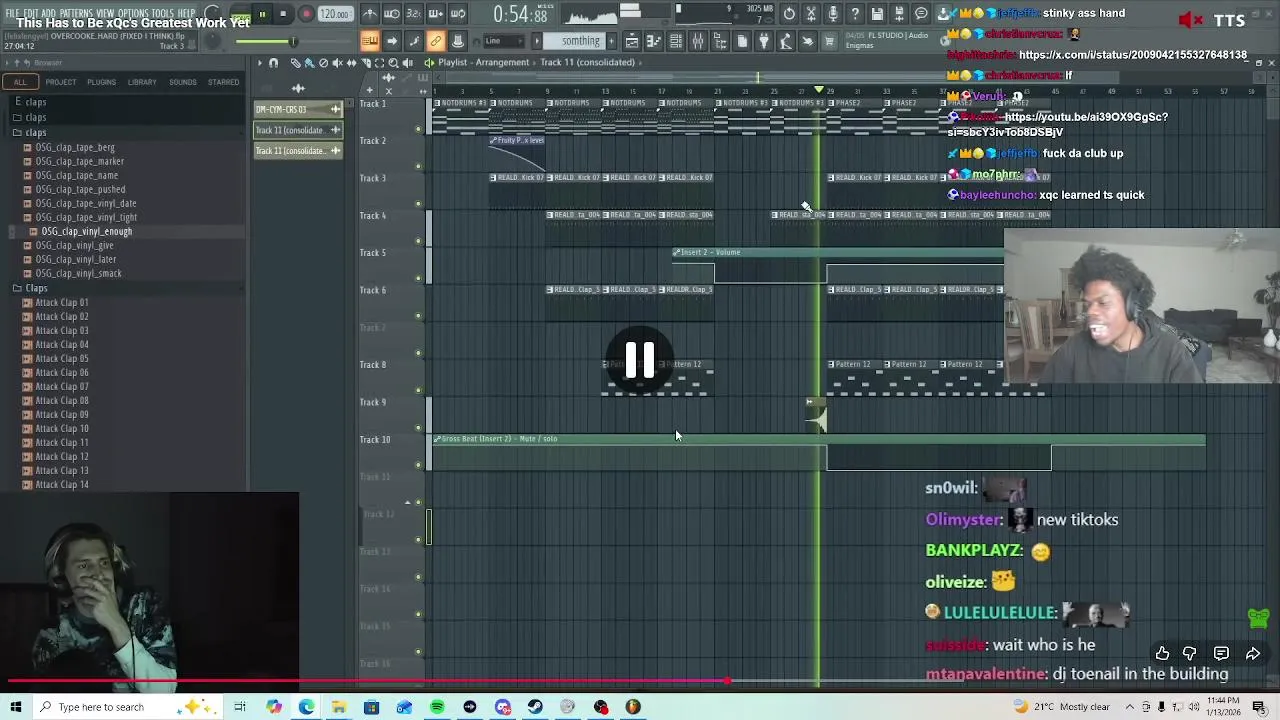Open the Line snap dropdown
This screenshot has height=720, width=1280.
click(x=505, y=41)
